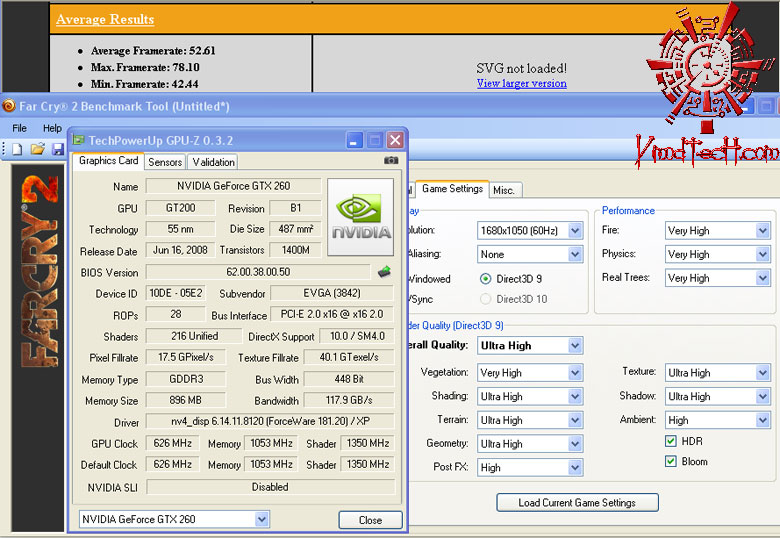Click the DirectX Support 10.0 / SM4.0 field
The image size is (780, 538).
[x=357, y=336]
